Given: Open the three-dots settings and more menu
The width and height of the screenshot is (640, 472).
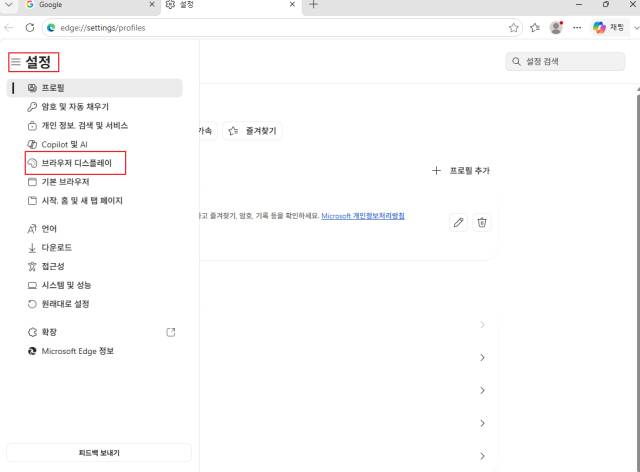Looking at the screenshot, I should (577, 28).
